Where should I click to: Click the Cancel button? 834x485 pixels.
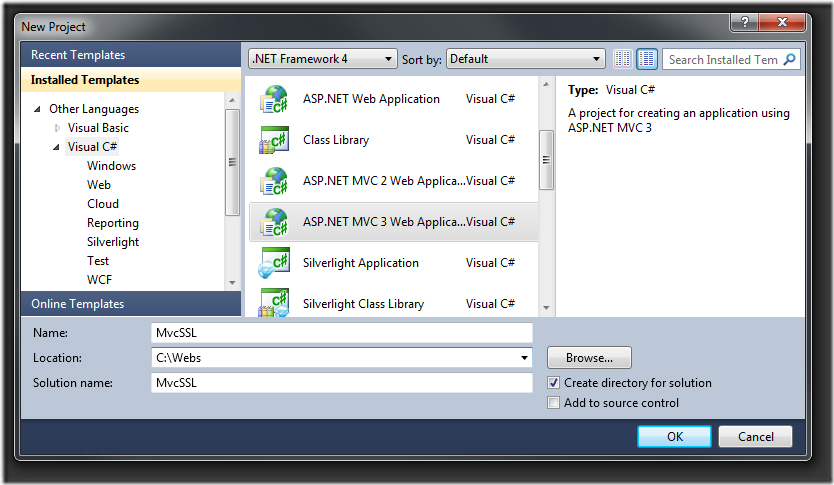coord(755,437)
